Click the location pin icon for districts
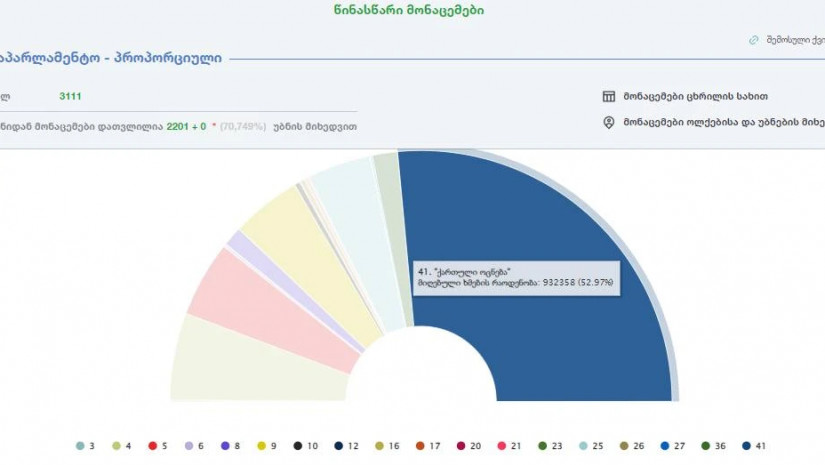The width and height of the screenshot is (825, 465). coord(608,123)
